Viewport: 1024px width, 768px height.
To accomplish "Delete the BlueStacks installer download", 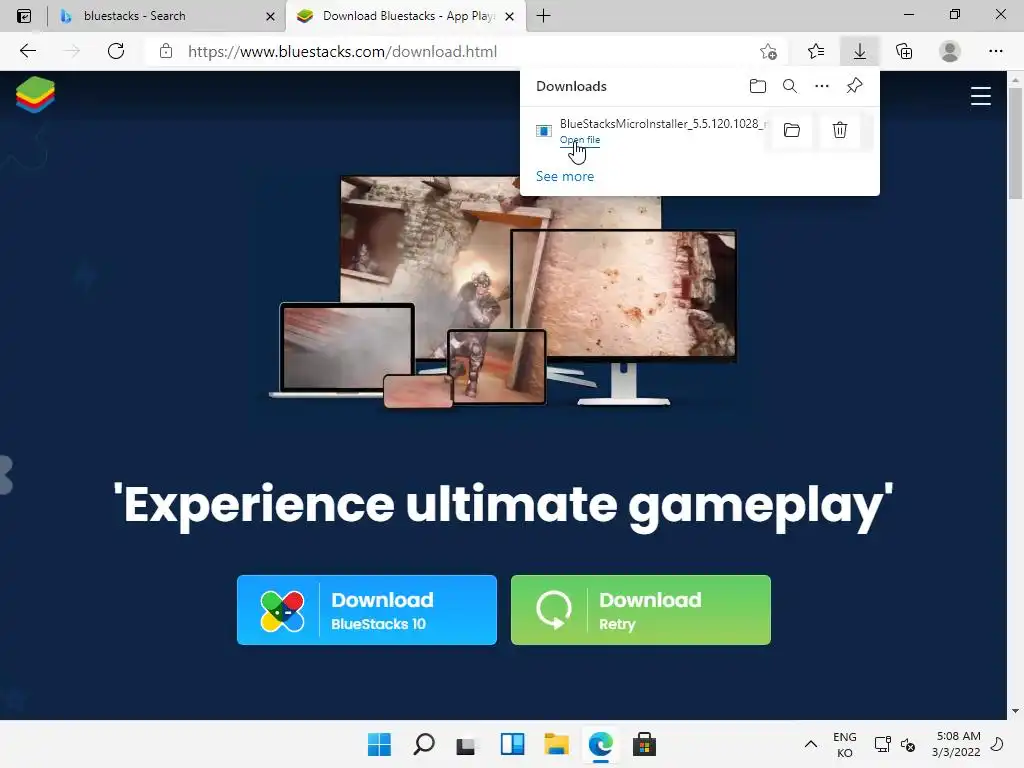I will [x=840, y=130].
